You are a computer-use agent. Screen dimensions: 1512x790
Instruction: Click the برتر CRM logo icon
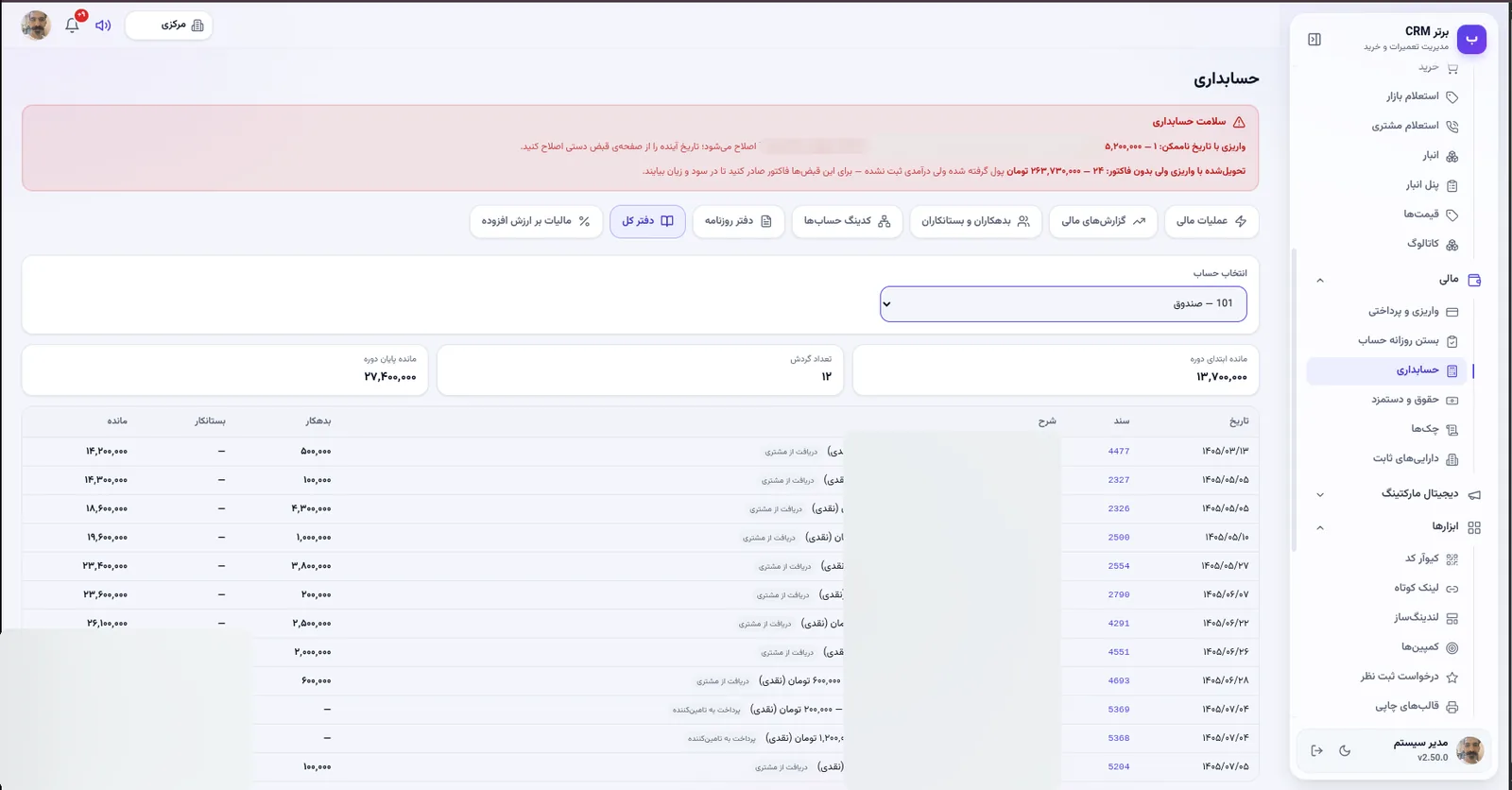pyautogui.click(x=1471, y=40)
